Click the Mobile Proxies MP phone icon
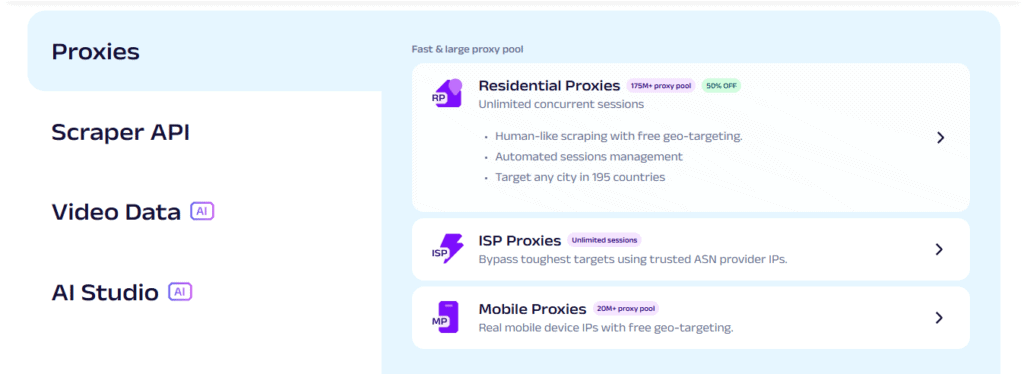 [x=447, y=317]
